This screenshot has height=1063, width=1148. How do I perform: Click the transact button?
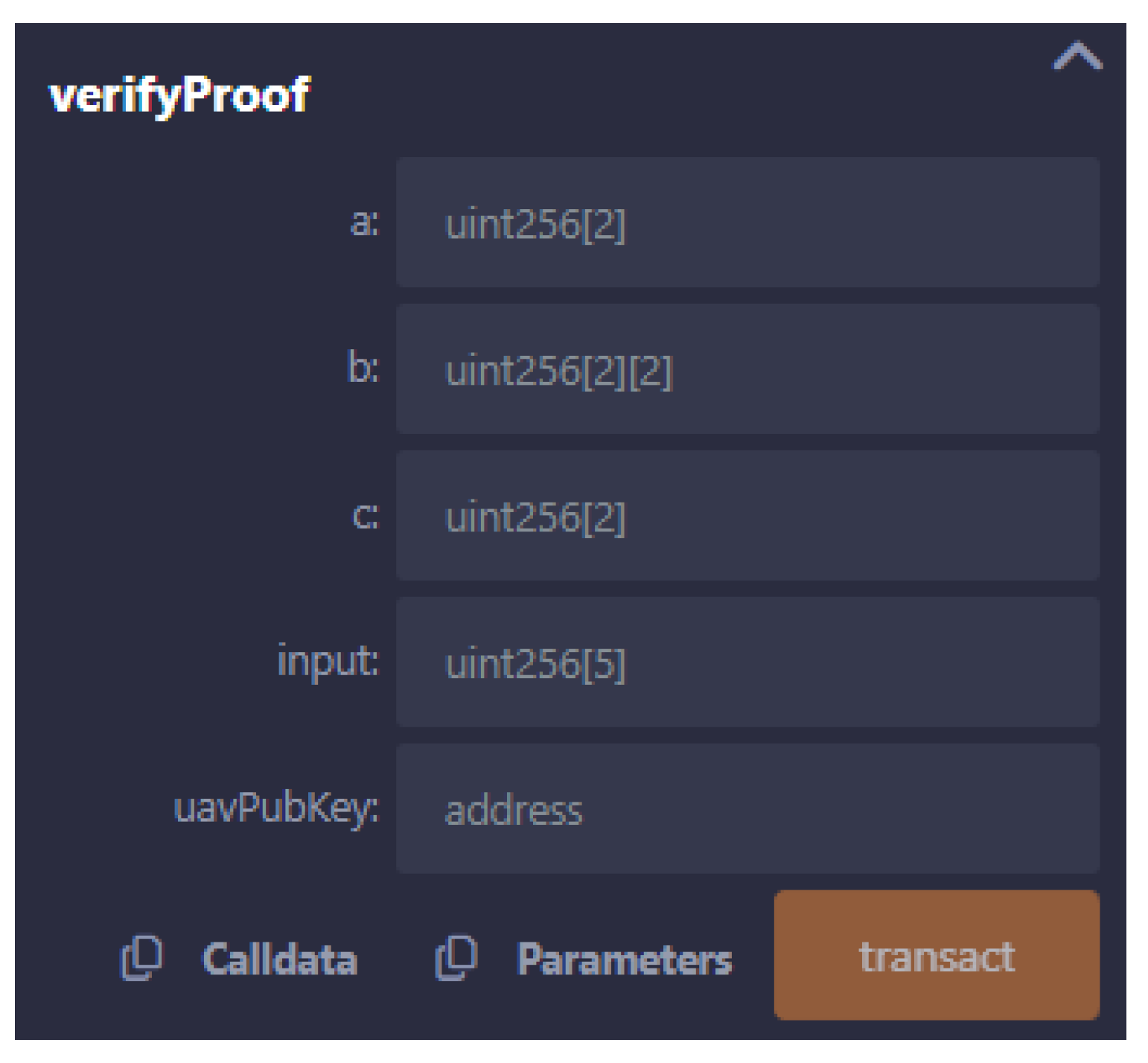point(936,956)
